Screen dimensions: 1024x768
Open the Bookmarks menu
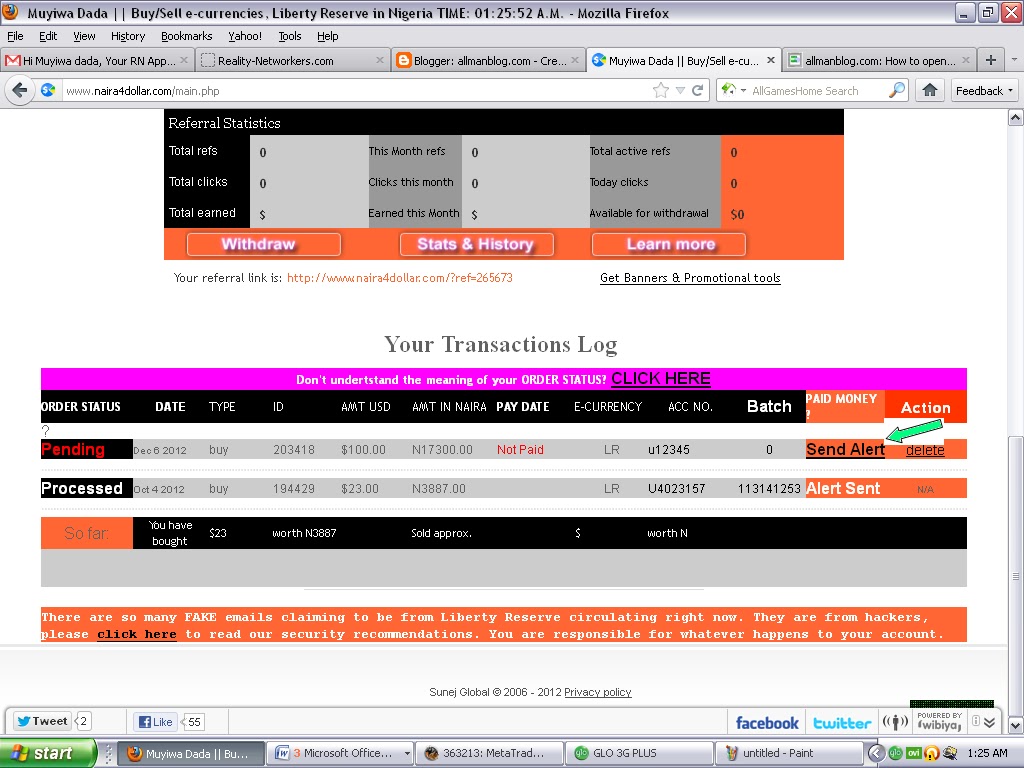(187, 36)
